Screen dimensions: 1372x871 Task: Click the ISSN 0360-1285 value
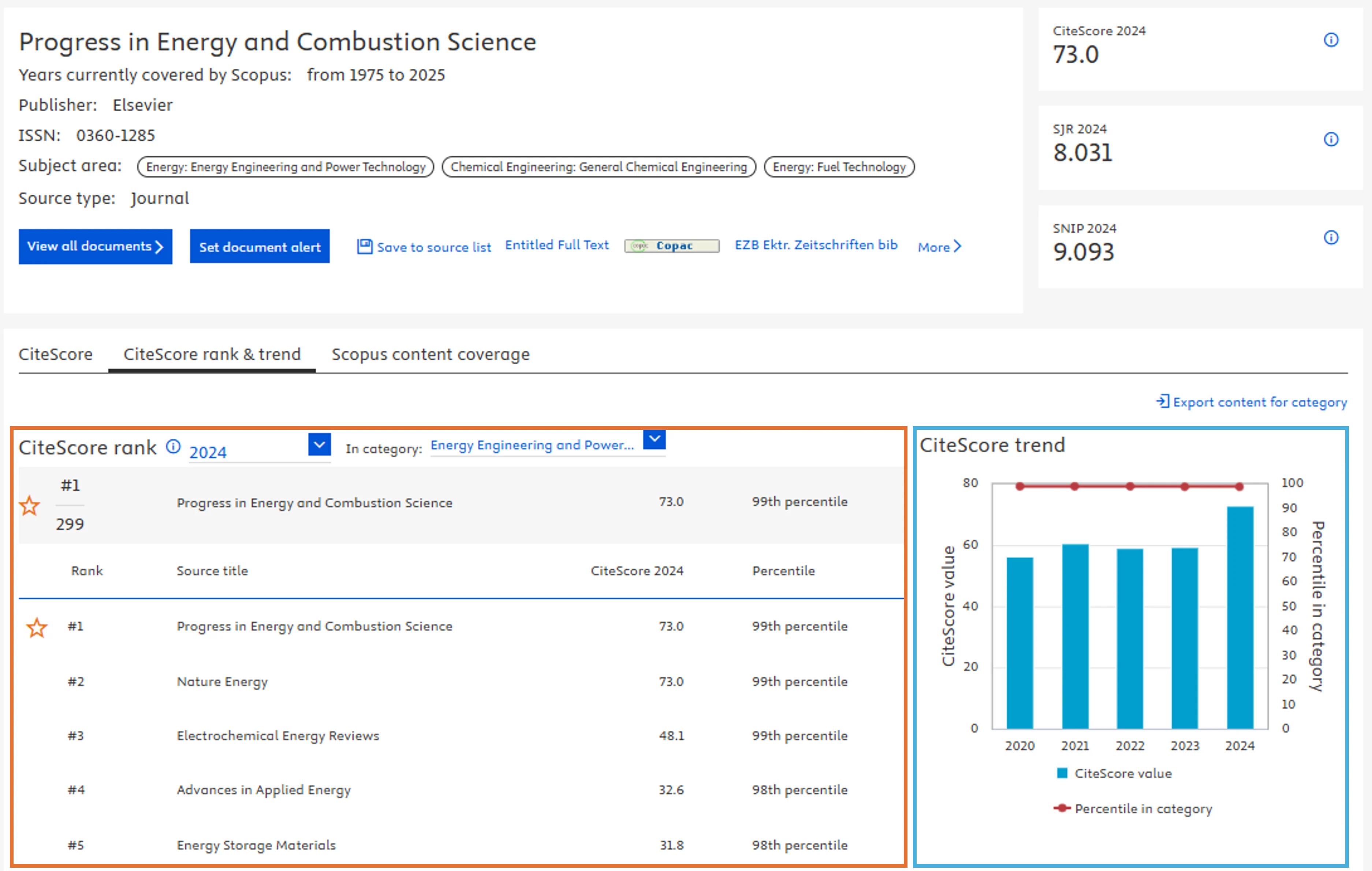[x=116, y=135]
